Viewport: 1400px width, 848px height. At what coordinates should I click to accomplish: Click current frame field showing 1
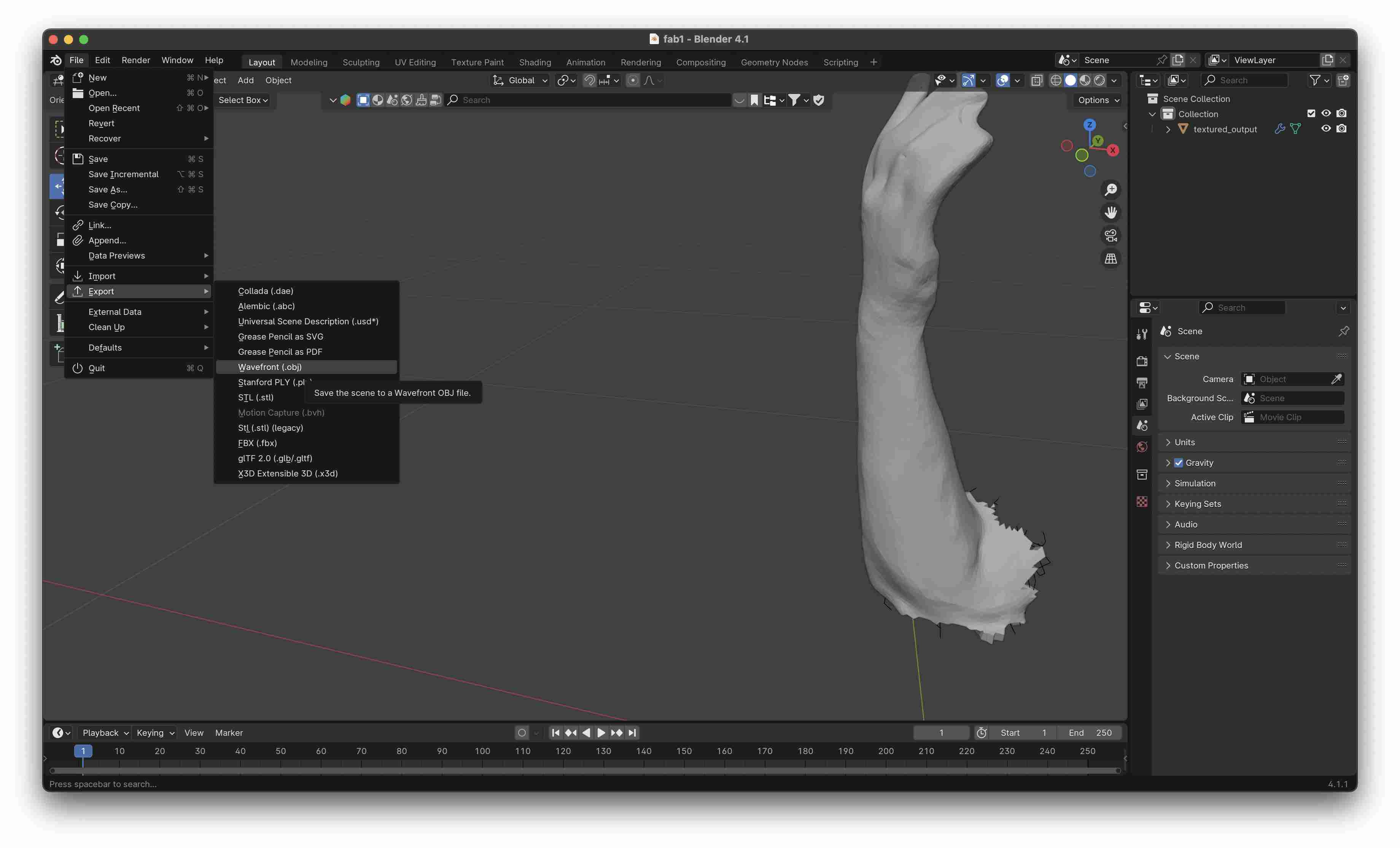coord(941,733)
